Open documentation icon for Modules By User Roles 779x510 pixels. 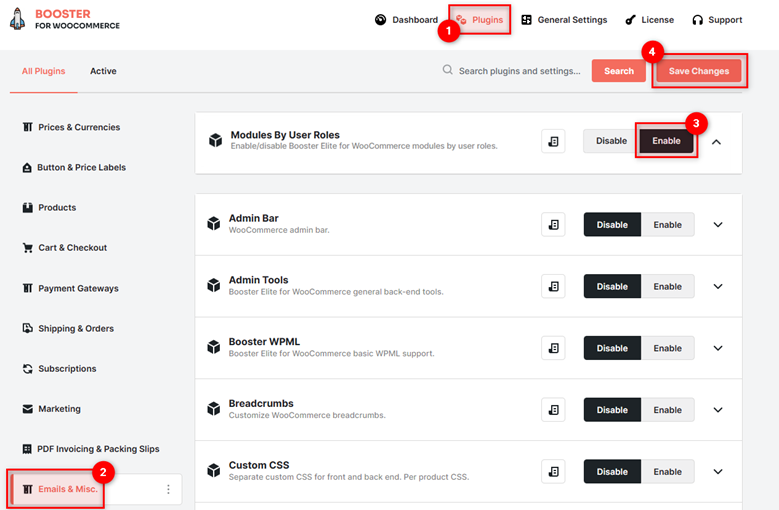[x=553, y=142]
